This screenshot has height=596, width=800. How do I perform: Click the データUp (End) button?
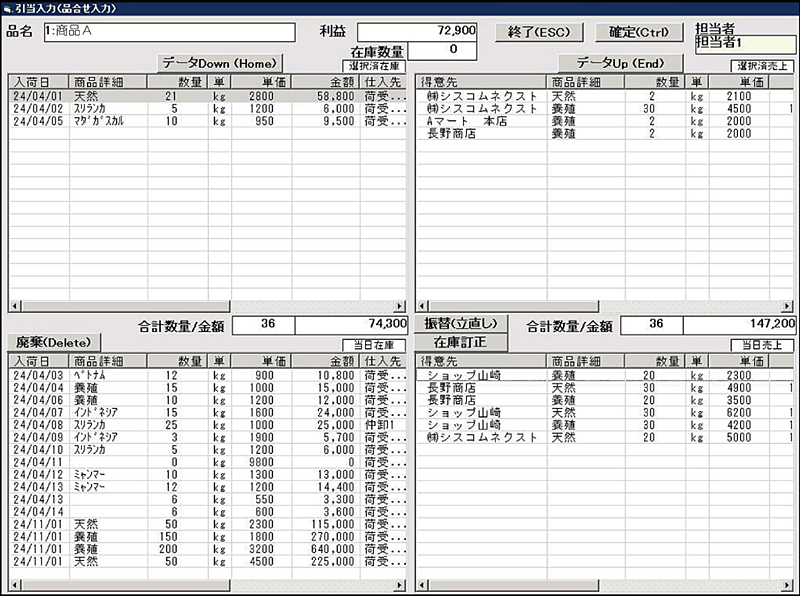[x=620, y=62]
